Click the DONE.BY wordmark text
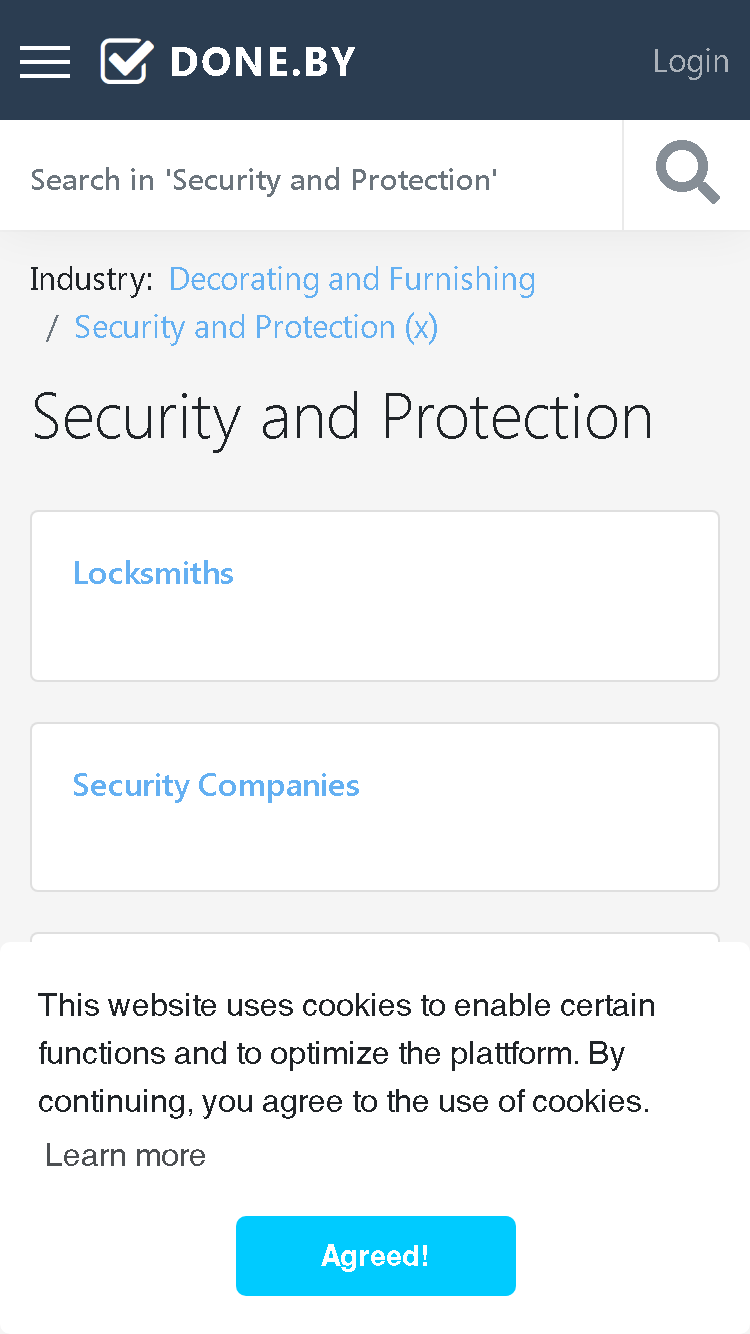The height and width of the screenshot is (1334, 750). pos(263,62)
